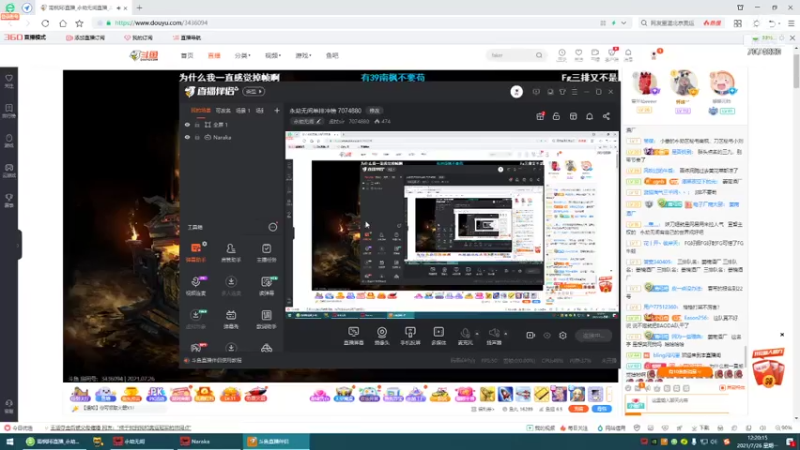The image size is (800, 450).
Task: Mute the microphone in companion bottom bar
Action: 465,336
